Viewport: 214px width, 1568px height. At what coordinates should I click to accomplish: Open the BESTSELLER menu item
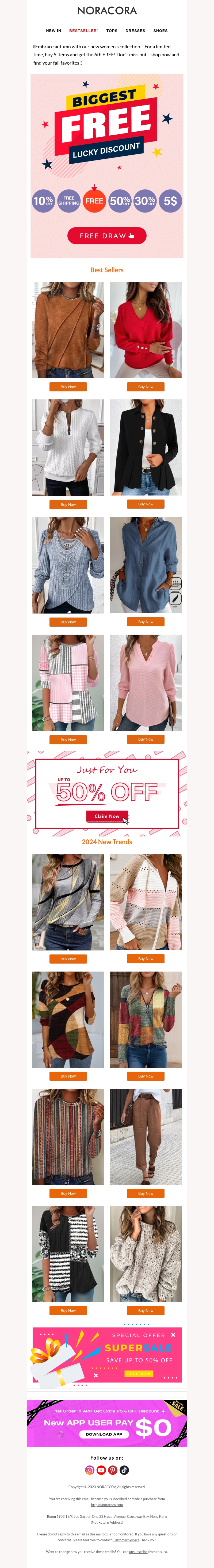click(83, 30)
